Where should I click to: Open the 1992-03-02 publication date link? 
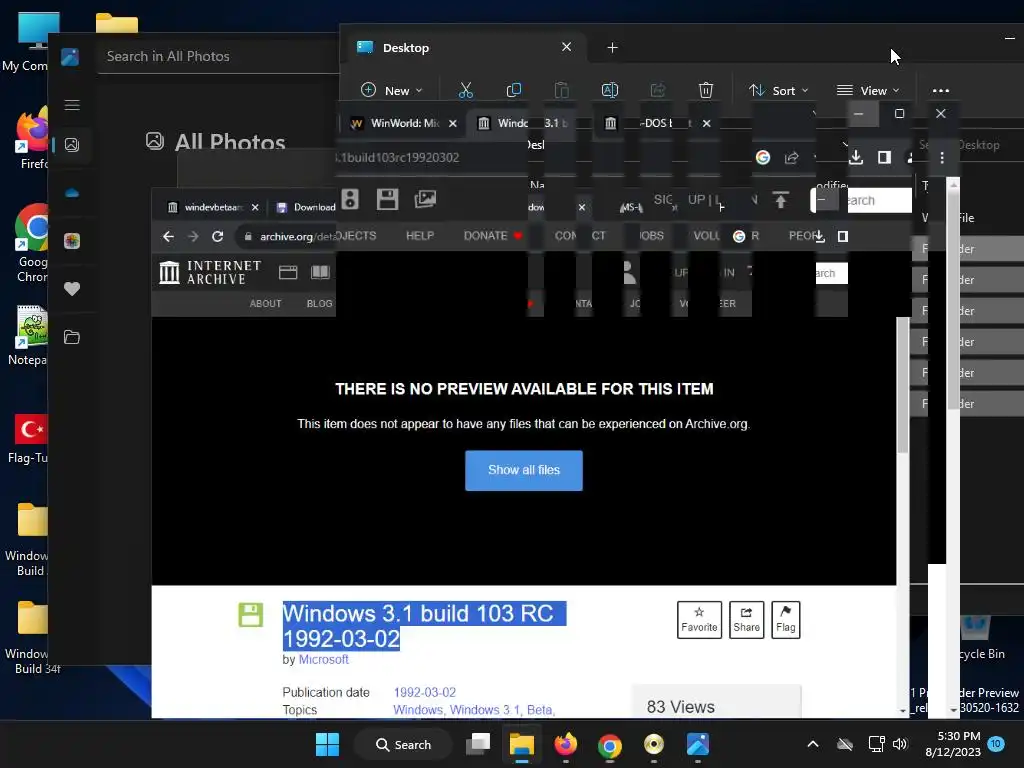pos(424,692)
